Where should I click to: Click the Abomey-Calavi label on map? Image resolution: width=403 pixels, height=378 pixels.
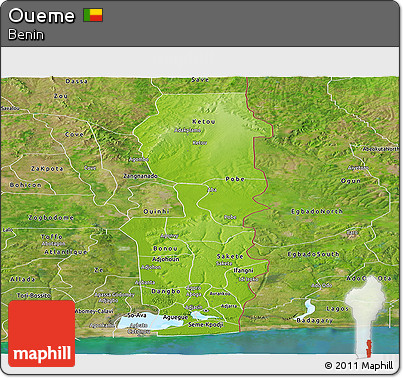(x=94, y=311)
